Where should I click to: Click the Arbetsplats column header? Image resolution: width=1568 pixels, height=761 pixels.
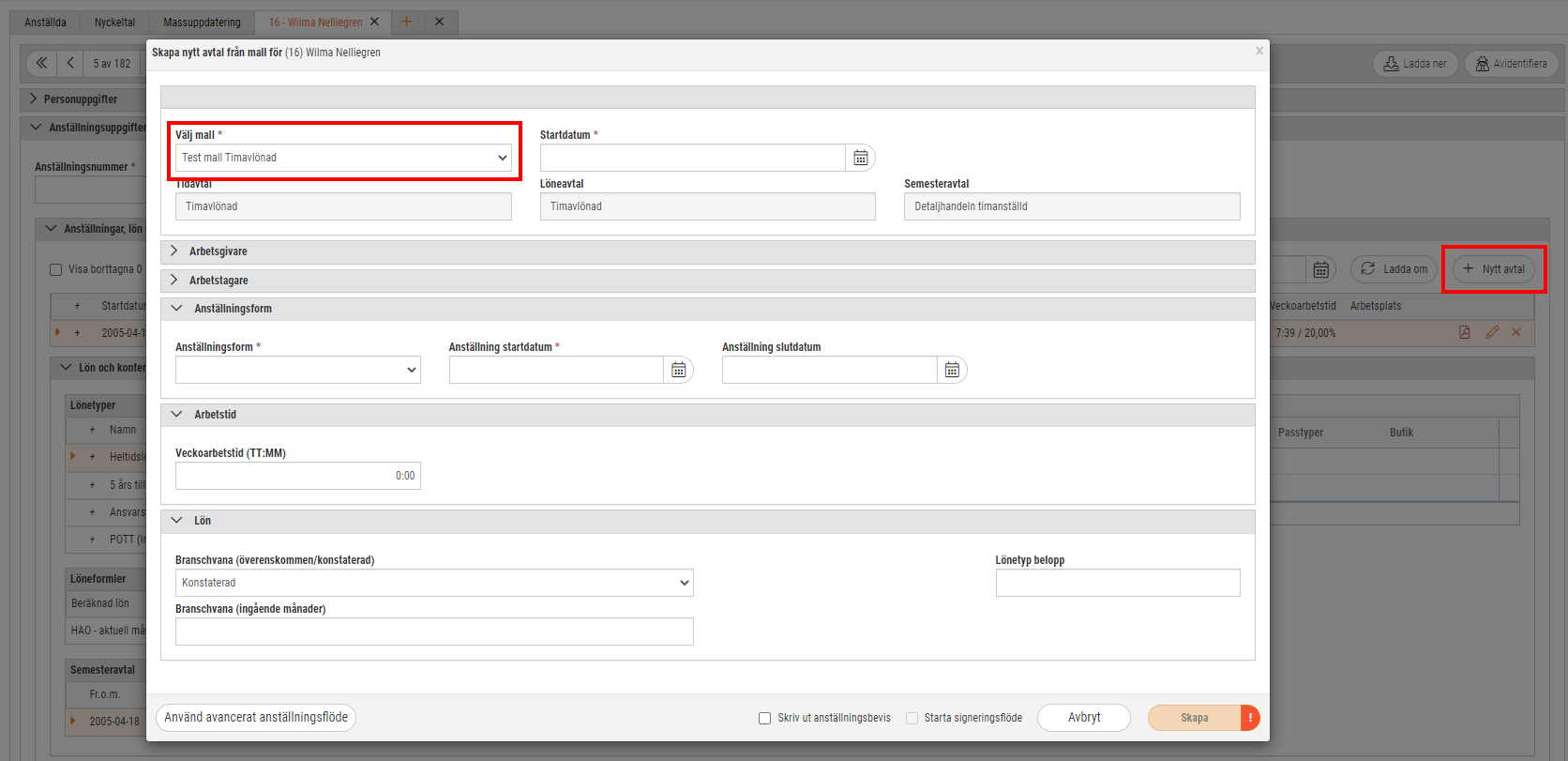point(1376,306)
